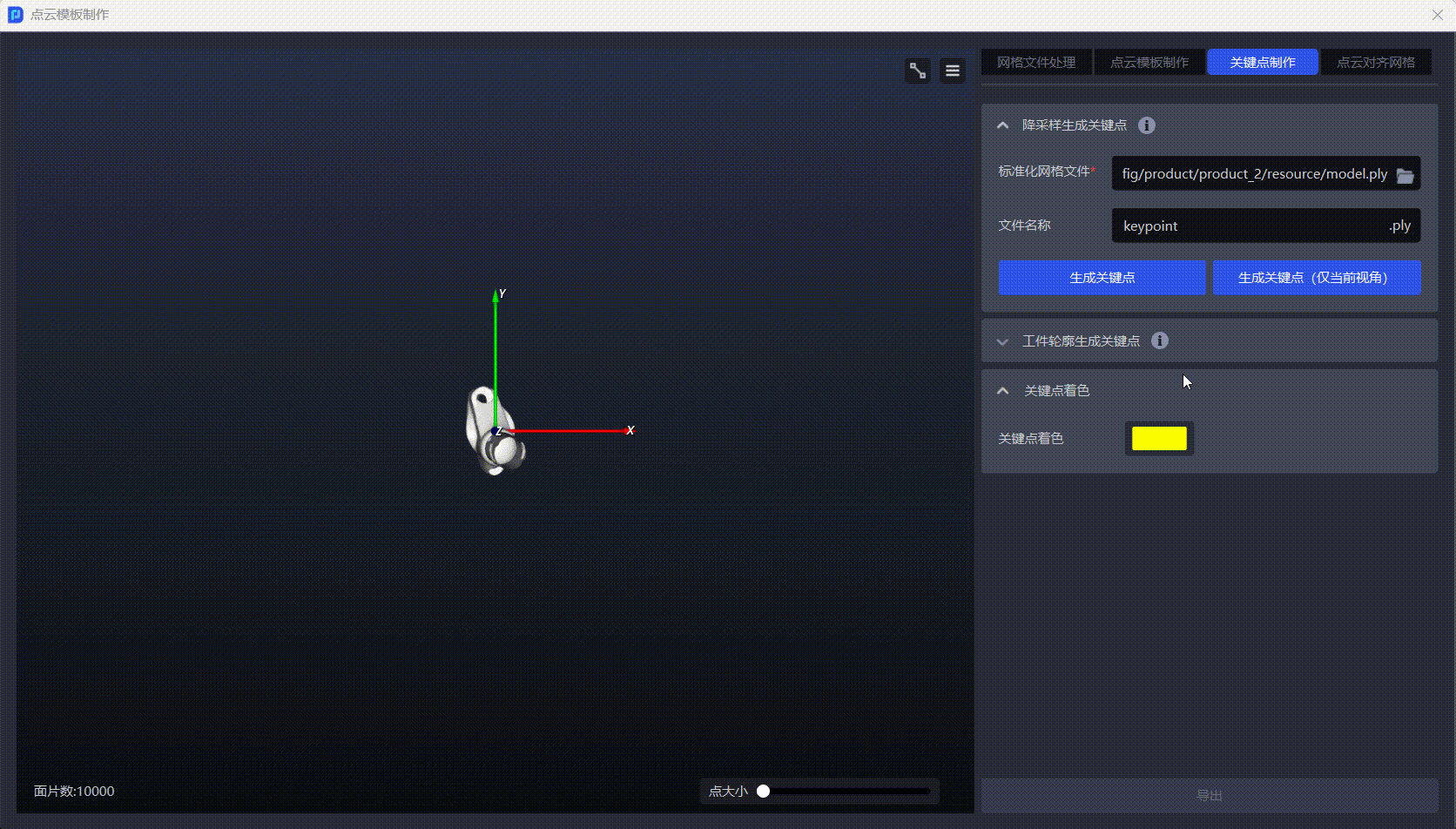Click the fit-view icon above the viewport
The image size is (1456, 829).
[x=918, y=71]
